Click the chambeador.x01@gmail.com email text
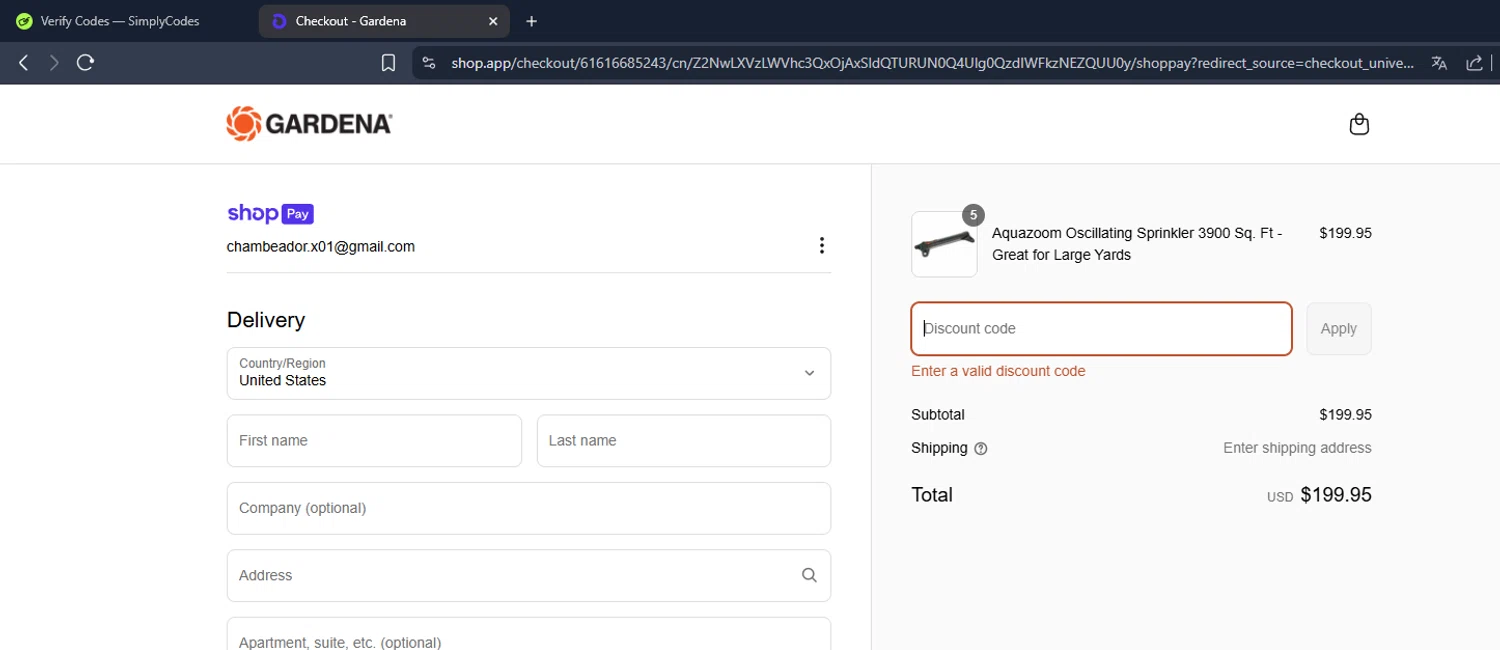This screenshot has height=650, width=1500. [x=321, y=247]
